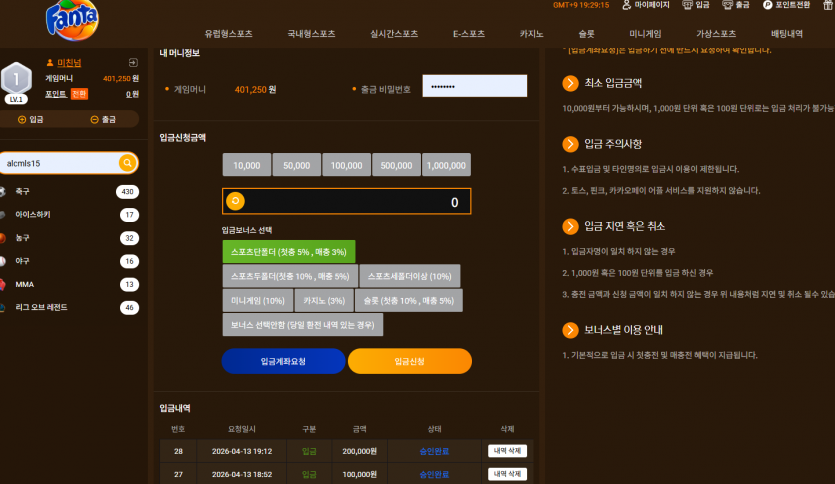Click the Fanta logo
The image size is (835, 484).
pyautogui.click(x=72, y=20)
